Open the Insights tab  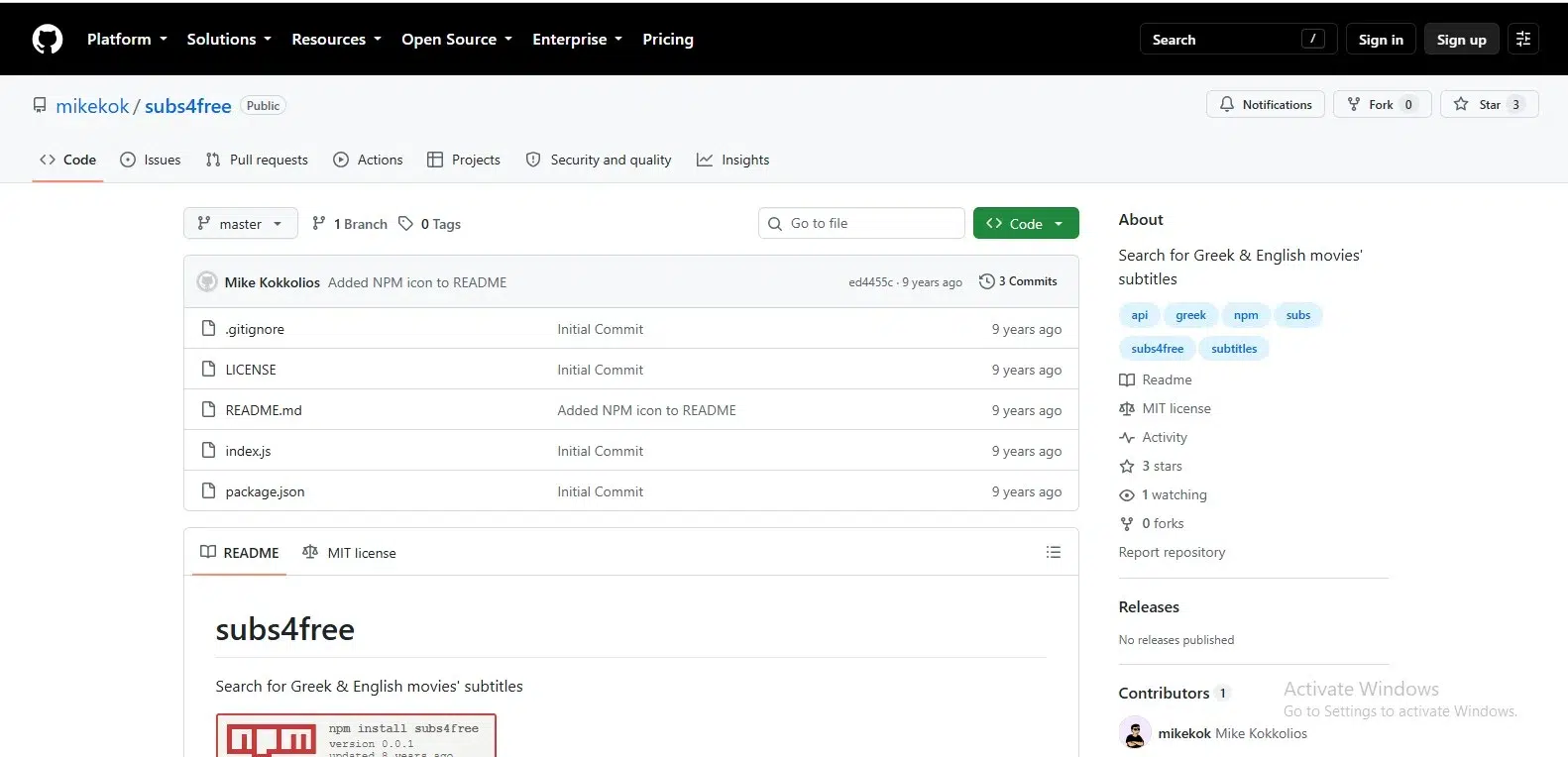[733, 160]
